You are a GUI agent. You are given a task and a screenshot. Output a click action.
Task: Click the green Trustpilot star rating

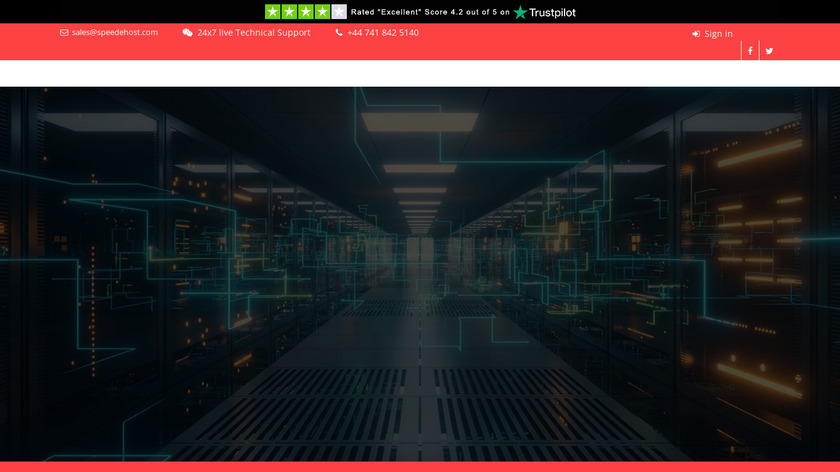[305, 12]
